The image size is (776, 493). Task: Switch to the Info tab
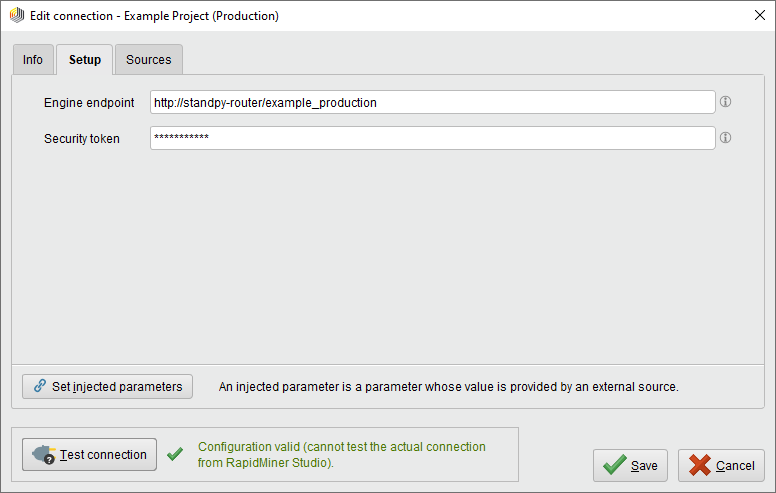click(x=33, y=60)
